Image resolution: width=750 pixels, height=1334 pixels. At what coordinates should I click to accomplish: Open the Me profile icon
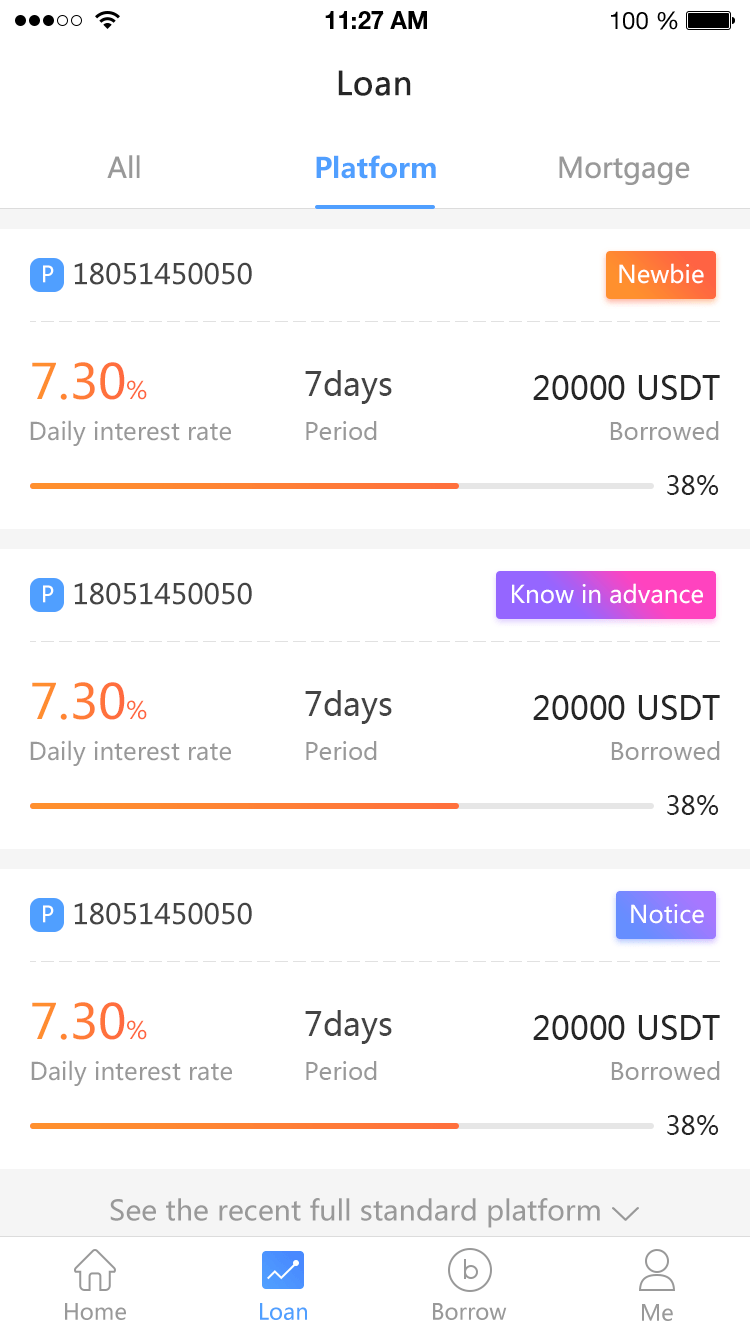657,1271
